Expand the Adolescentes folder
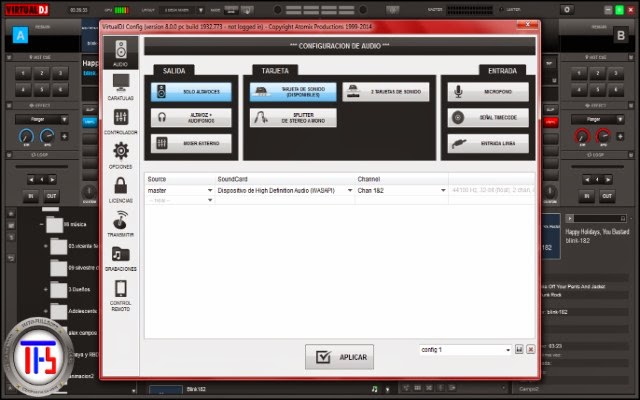This screenshot has width=640, height=400. click(x=46, y=311)
